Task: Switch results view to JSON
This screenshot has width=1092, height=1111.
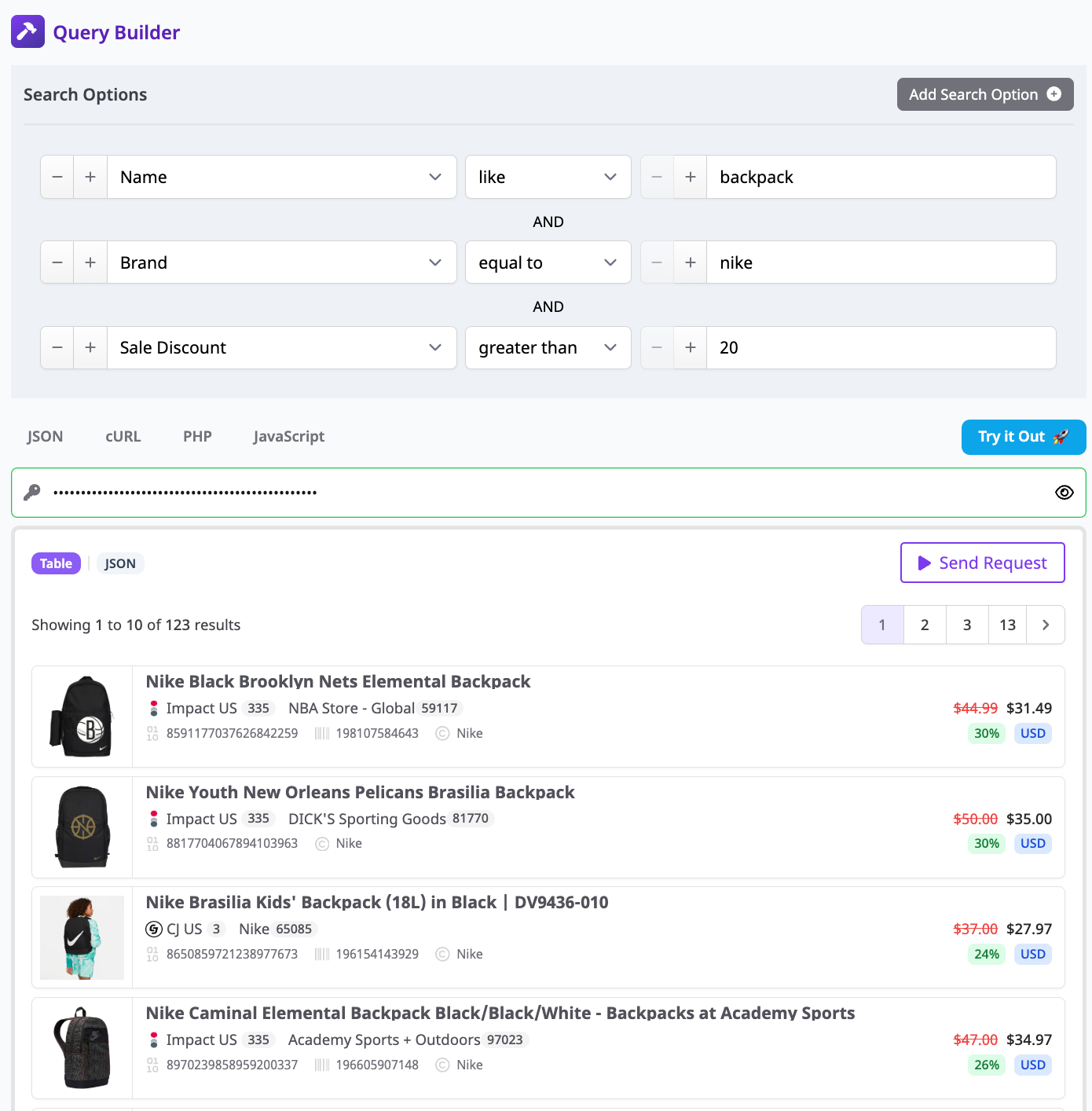Action: pyautogui.click(x=120, y=563)
